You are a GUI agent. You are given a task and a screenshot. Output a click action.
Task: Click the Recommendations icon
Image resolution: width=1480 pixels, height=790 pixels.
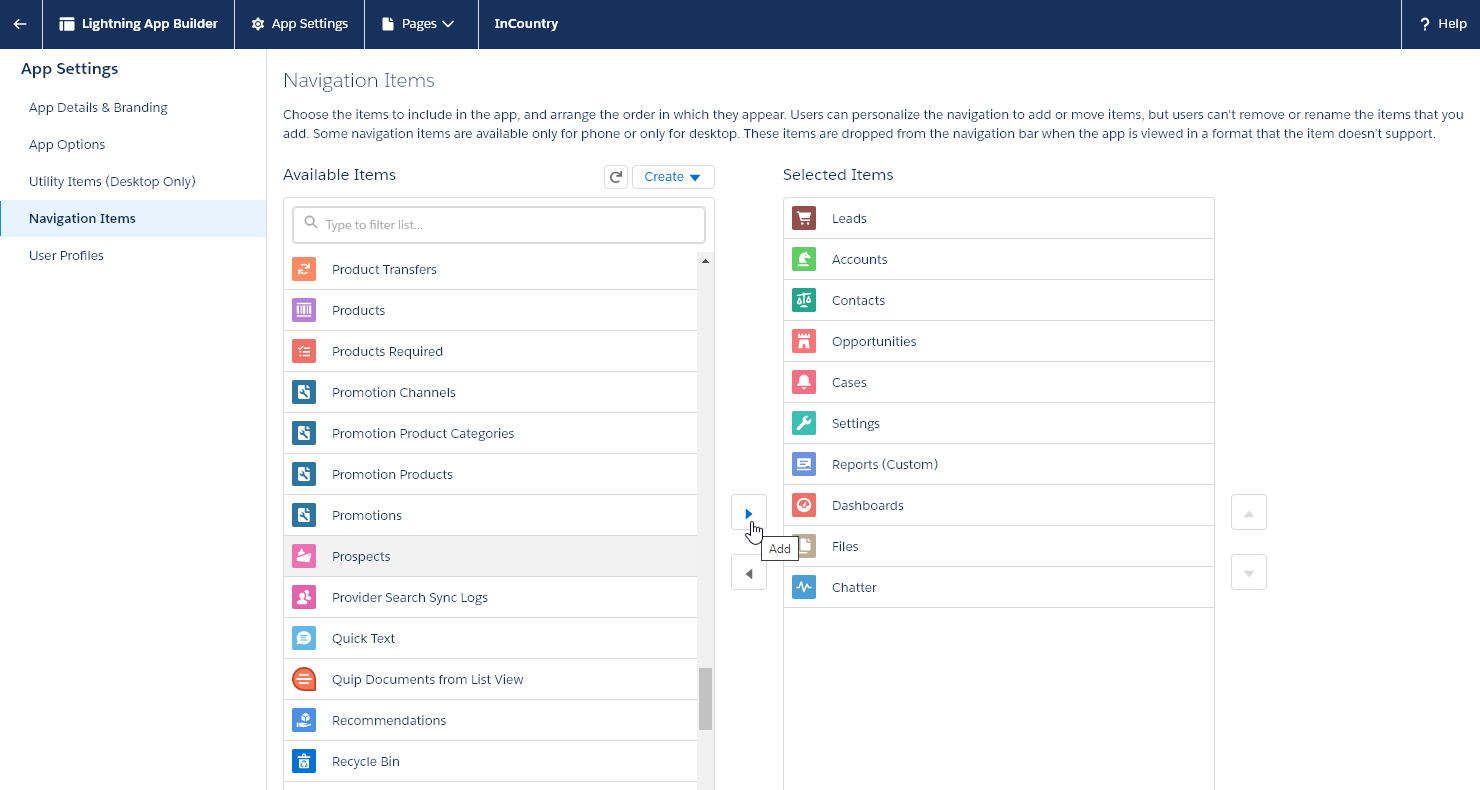304,720
